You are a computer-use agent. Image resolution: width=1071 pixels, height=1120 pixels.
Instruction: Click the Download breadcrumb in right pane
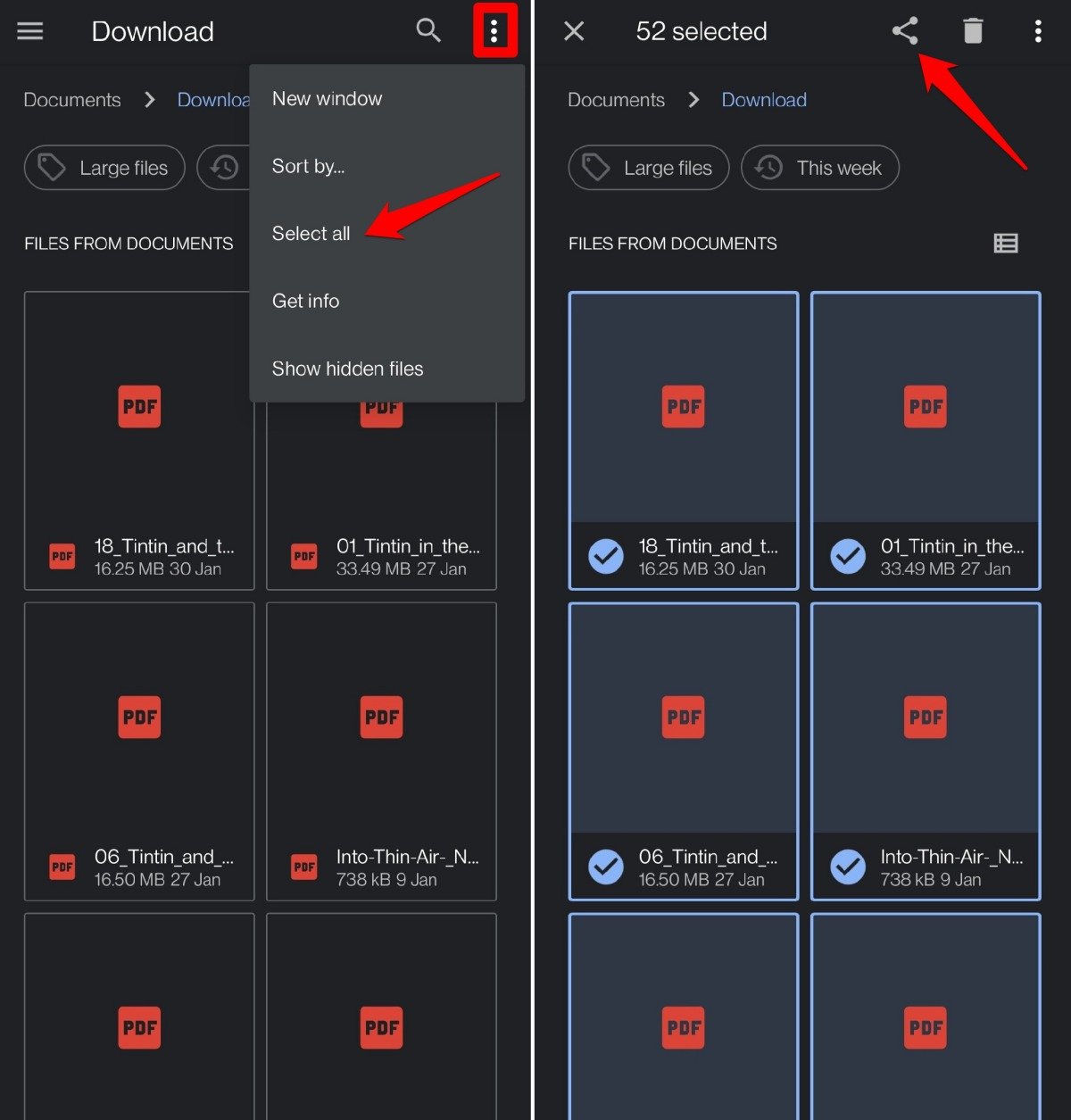(764, 100)
